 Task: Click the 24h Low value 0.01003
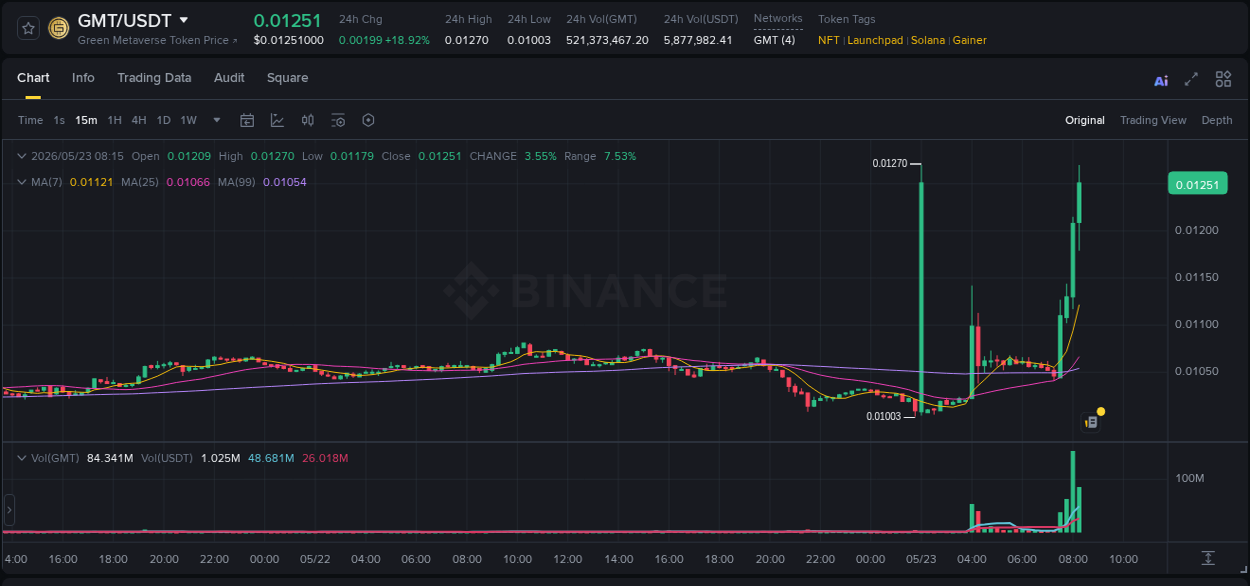pyautogui.click(x=529, y=40)
